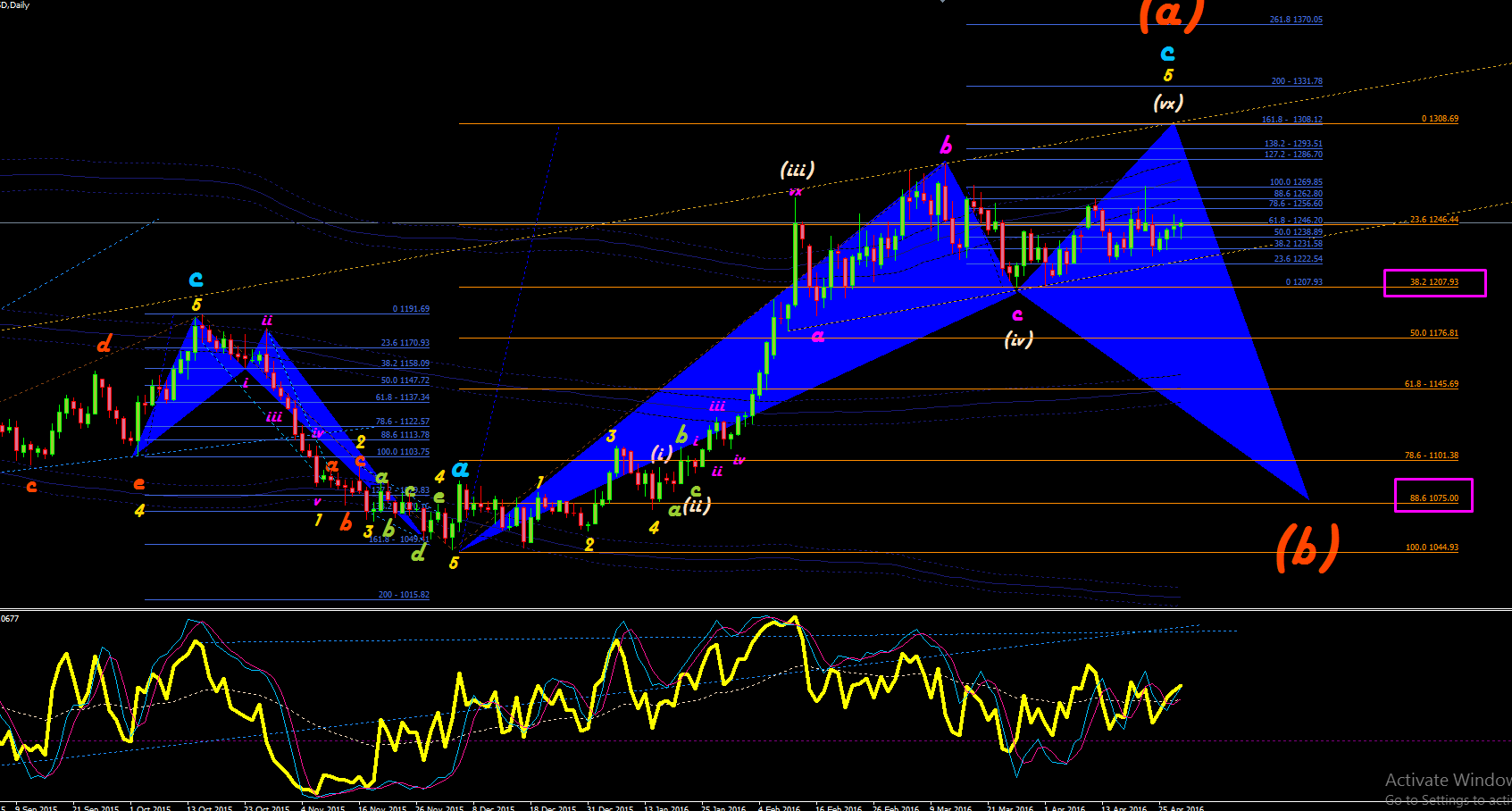Click the 161.8 - 1308.12 level label
1512x811 pixels.
pos(1292,120)
